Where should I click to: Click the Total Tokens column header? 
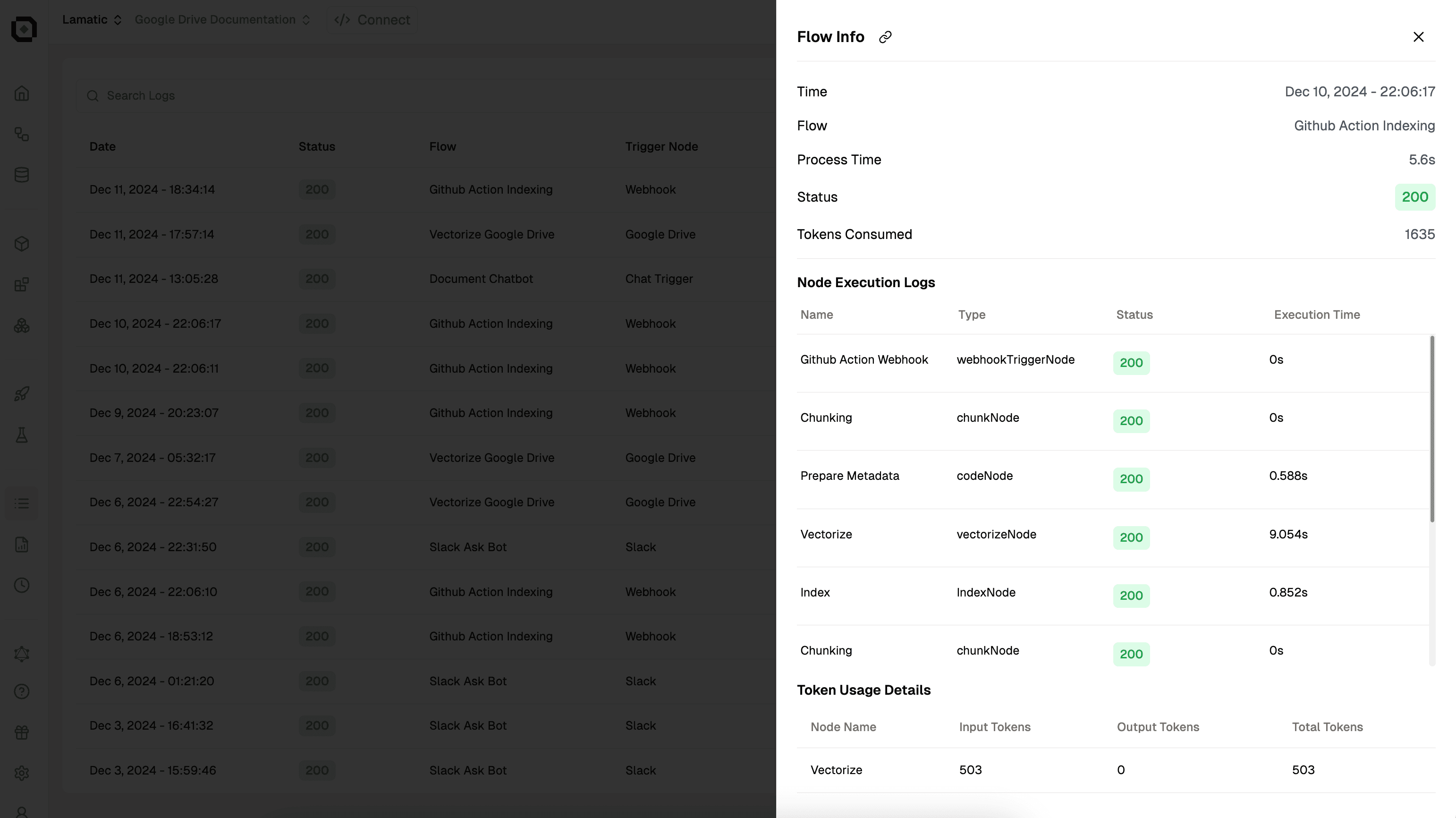(1327, 727)
